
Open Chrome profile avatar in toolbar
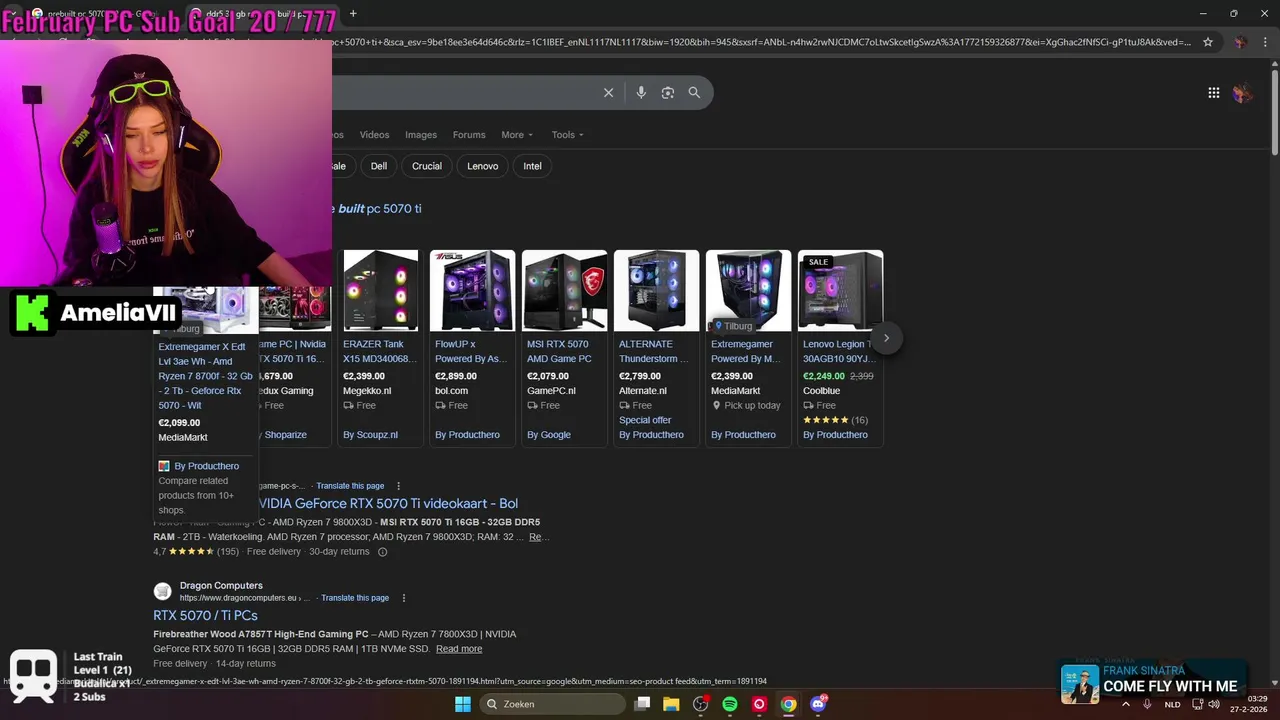pyautogui.click(x=1240, y=42)
